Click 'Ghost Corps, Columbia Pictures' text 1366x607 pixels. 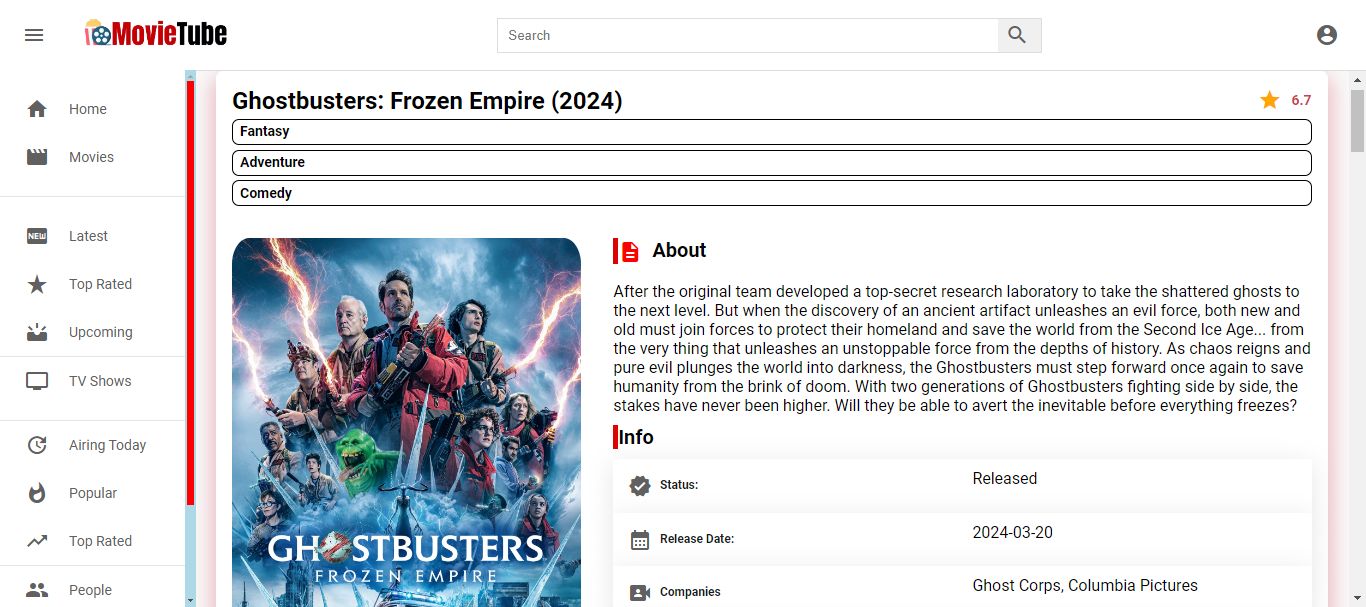[1085, 585]
